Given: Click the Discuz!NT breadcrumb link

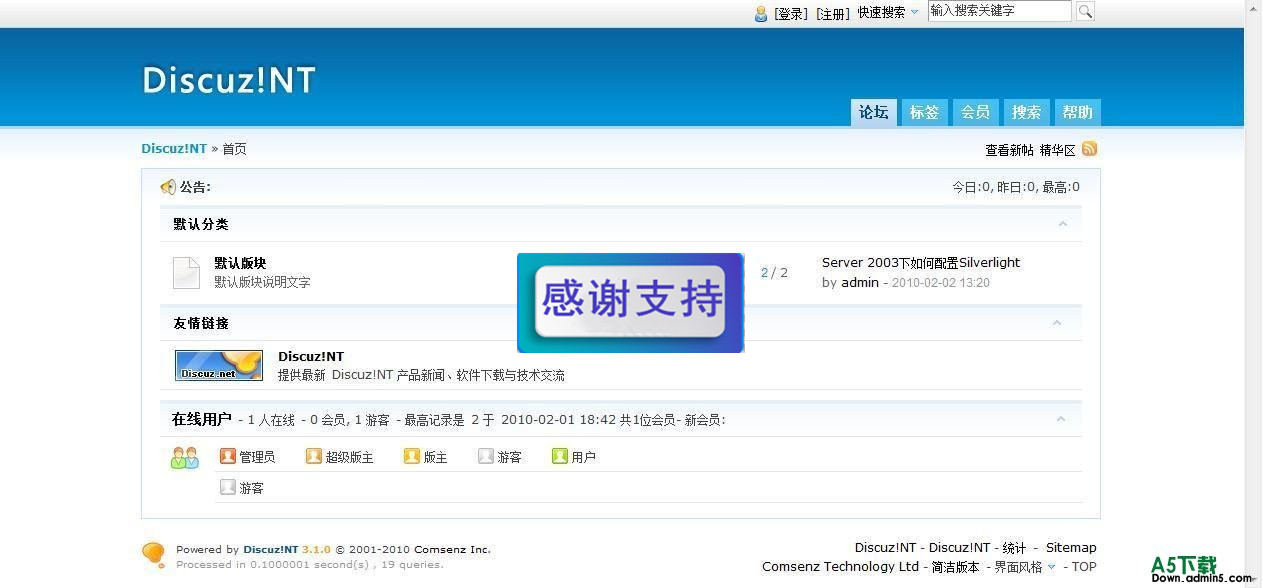Looking at the screenshot, I should 174,148.
